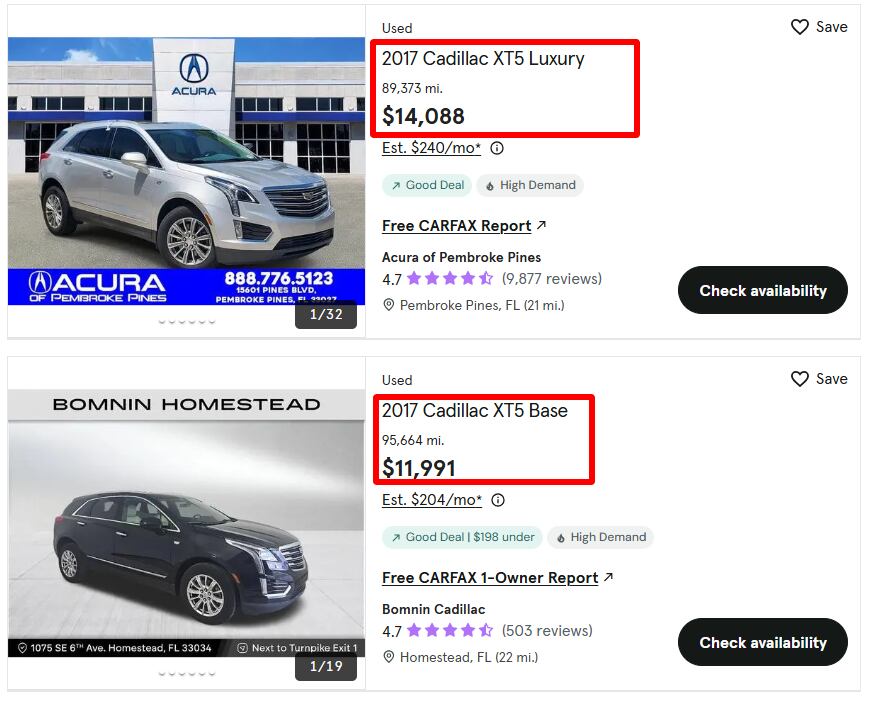The image size is (884, 702).
Task: Open payment info icon next to Est. $240/mo
Action: 497,148
